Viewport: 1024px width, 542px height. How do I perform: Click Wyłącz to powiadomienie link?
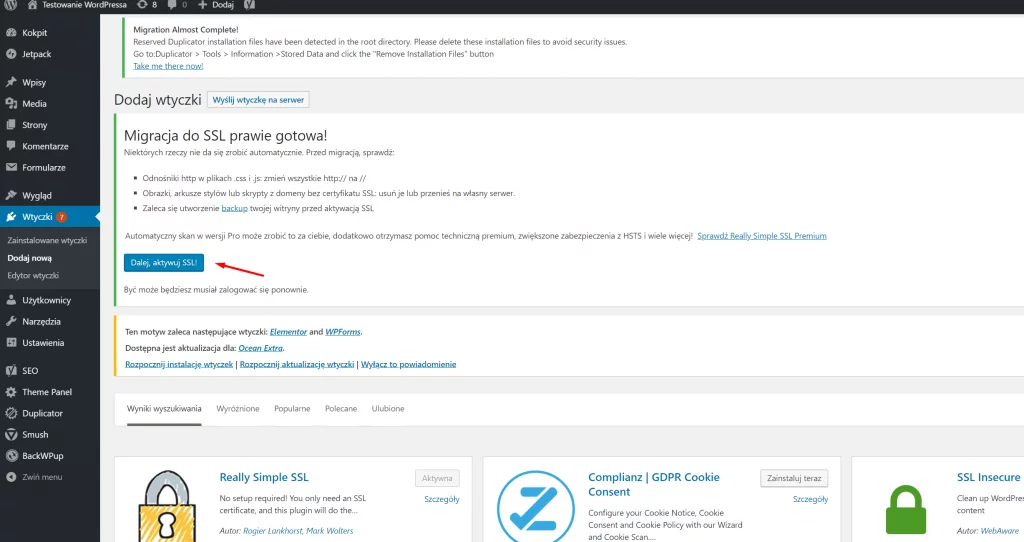point(409,364)
